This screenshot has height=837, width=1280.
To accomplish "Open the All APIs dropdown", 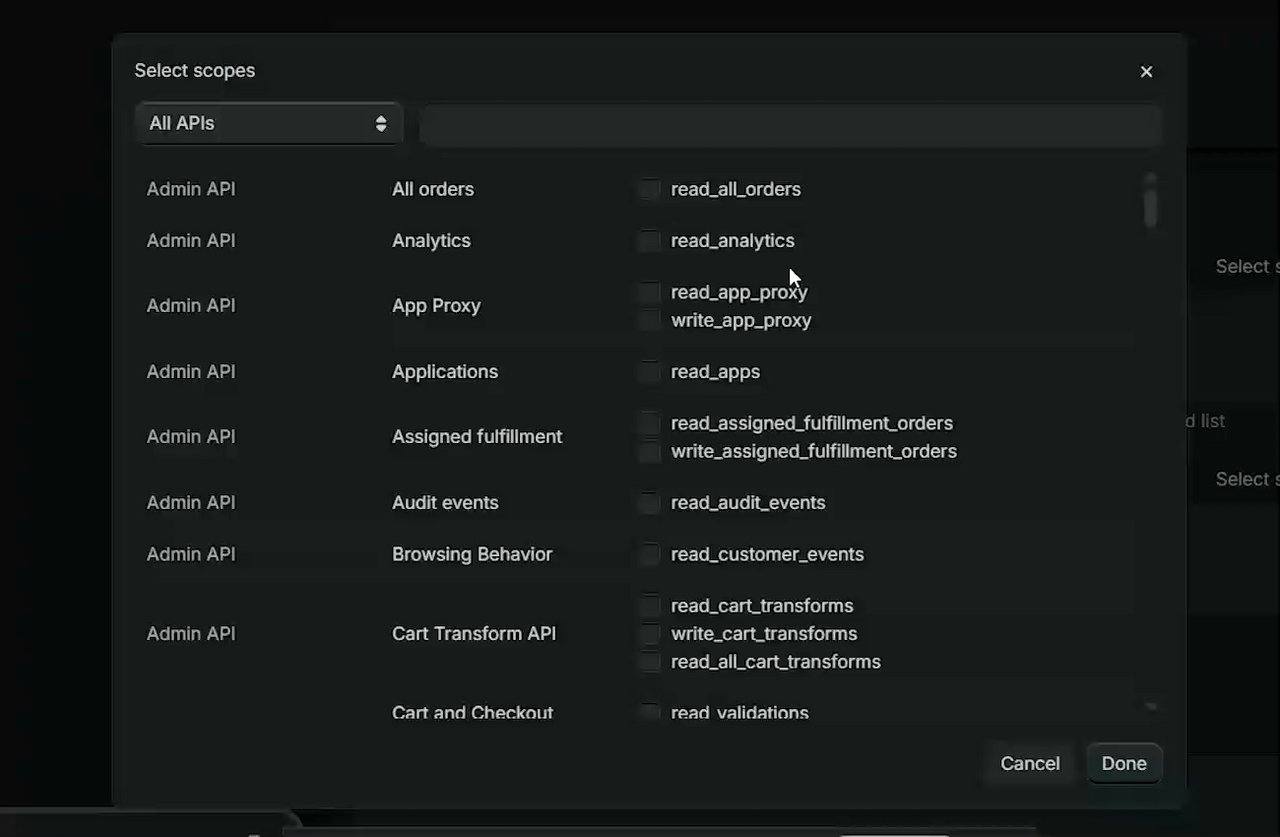I will [268, 124].
